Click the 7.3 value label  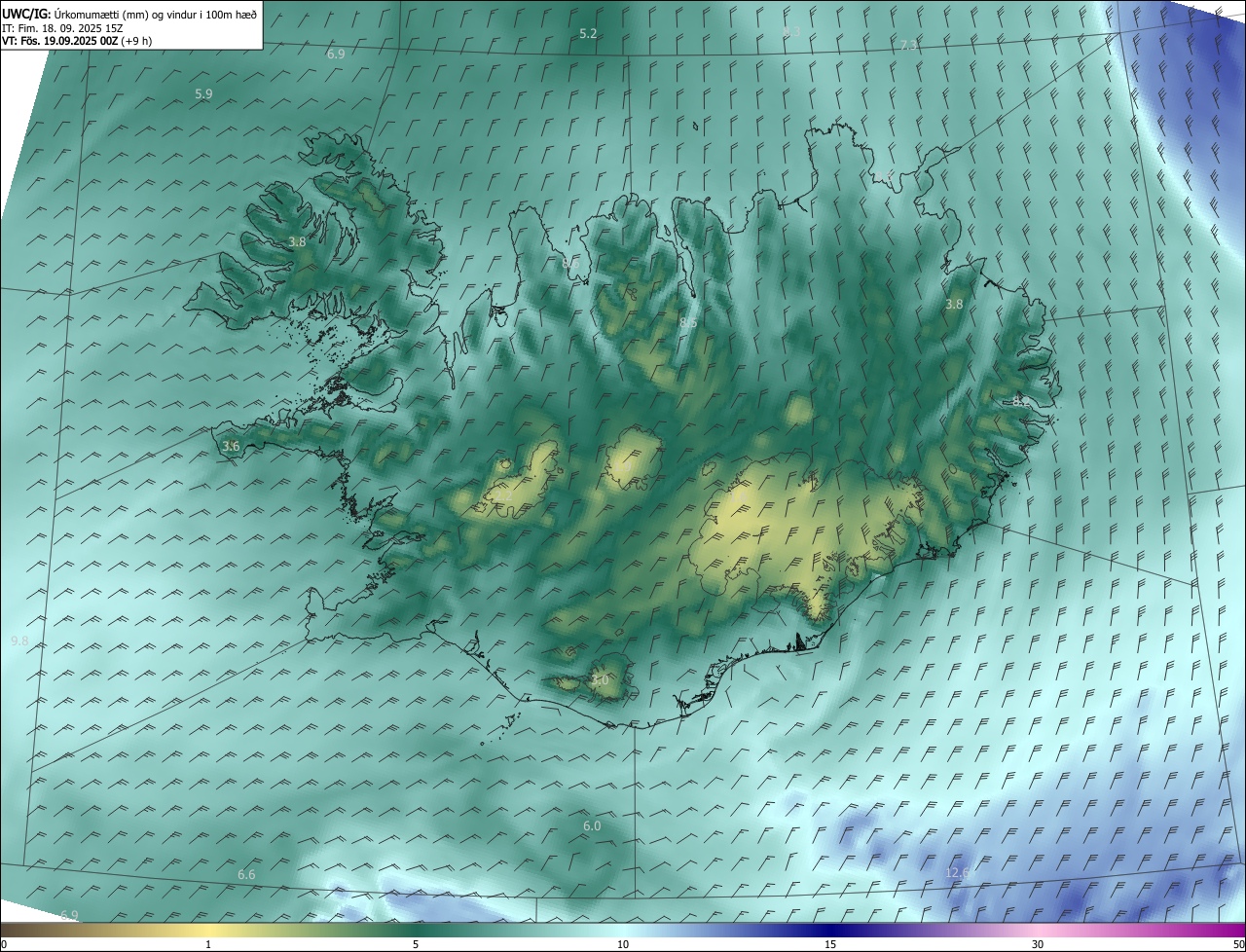(x=908, y=45)
